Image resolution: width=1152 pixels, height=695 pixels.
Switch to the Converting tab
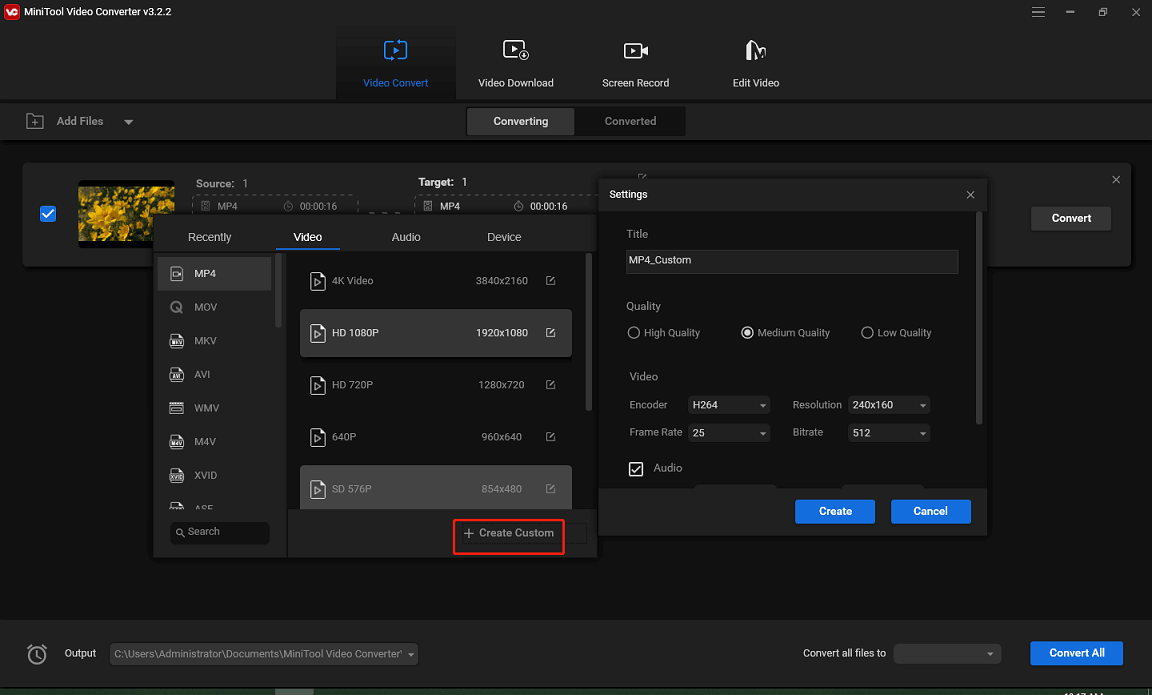coord(520,121)
